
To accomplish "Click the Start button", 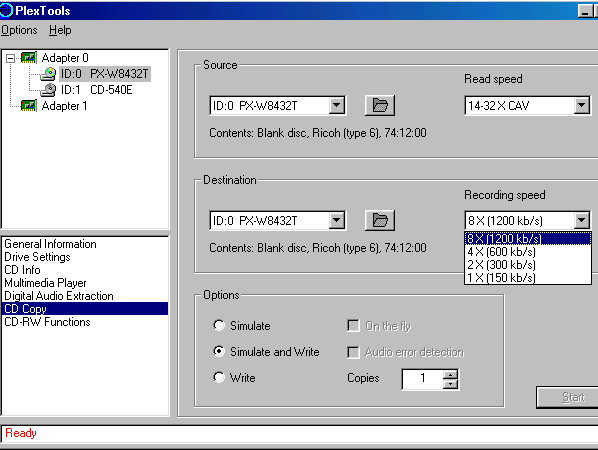I will click(x=567, y=397).
